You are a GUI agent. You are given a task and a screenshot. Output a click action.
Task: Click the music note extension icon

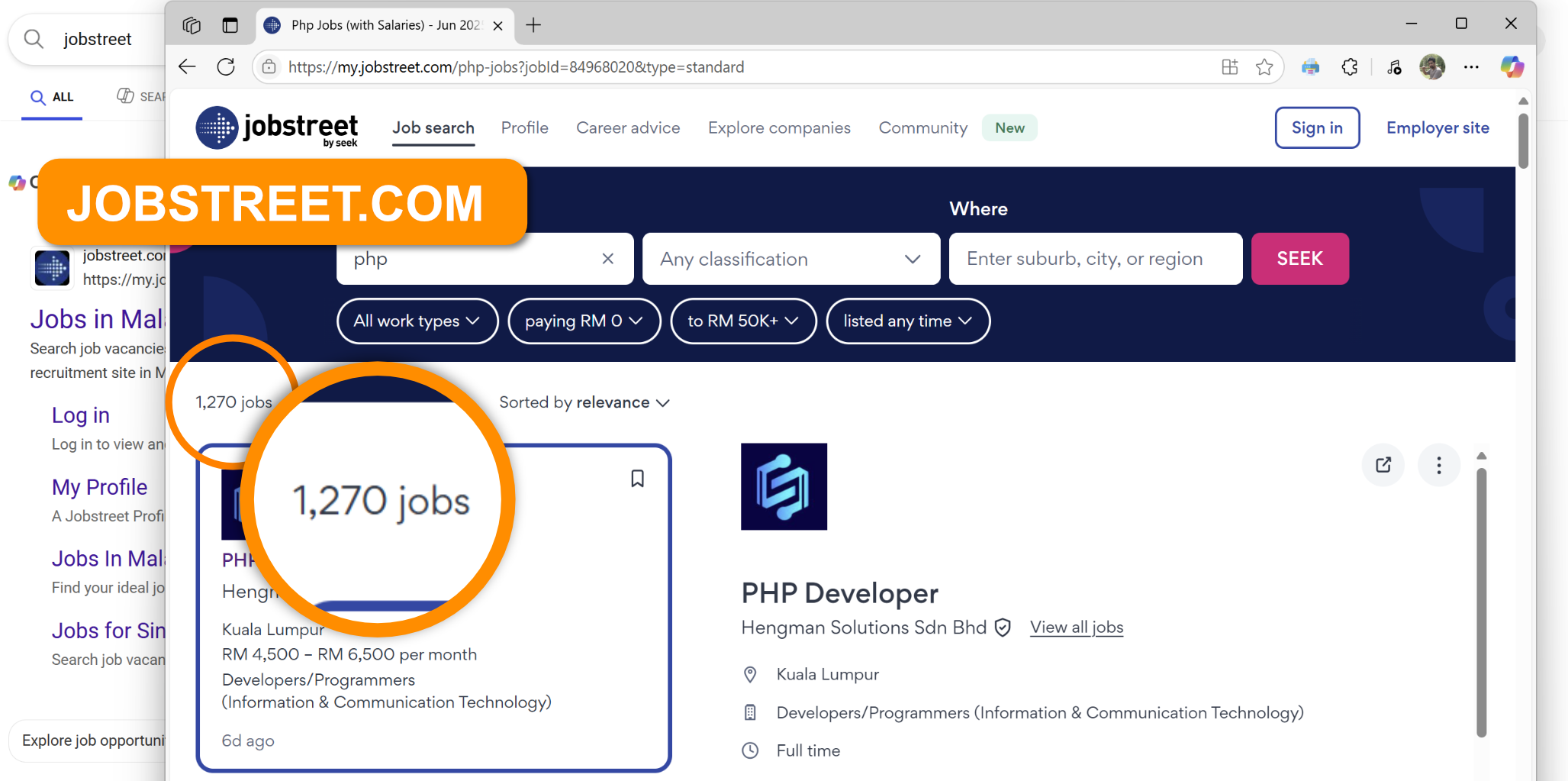point(1395,67)
